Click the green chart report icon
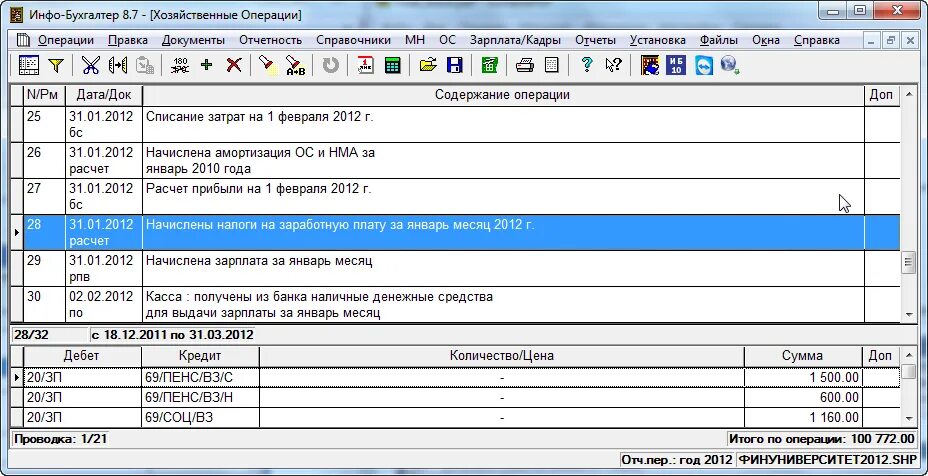Screen dimensions: 928x476 (489, 65)
